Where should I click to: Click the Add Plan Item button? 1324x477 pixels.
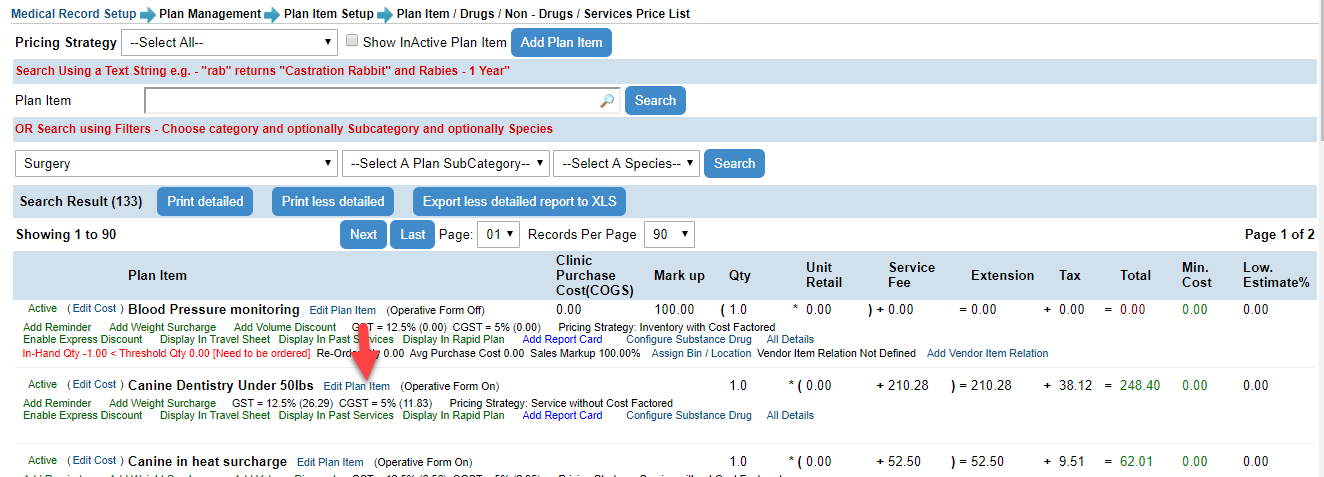(x=561, y=42)
